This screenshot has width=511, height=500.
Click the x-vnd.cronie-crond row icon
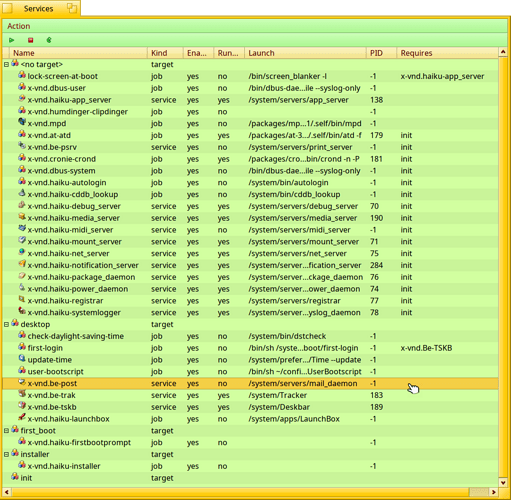(x=22, y=158)
